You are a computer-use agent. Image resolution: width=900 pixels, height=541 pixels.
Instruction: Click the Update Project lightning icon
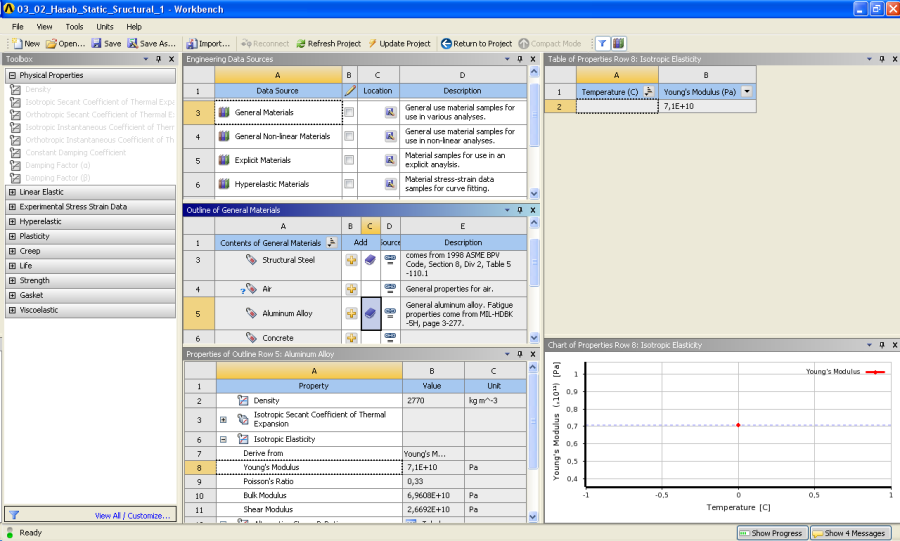point(373,44)
